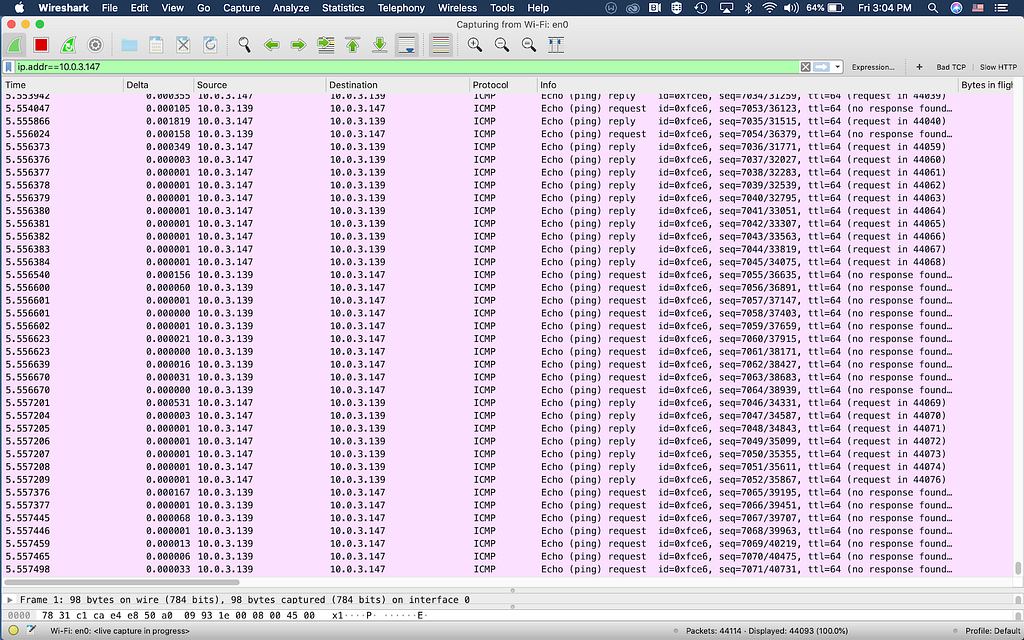Jump to the first packet
This screenshot has width=1024, height=640.
(x=353, y=45)
